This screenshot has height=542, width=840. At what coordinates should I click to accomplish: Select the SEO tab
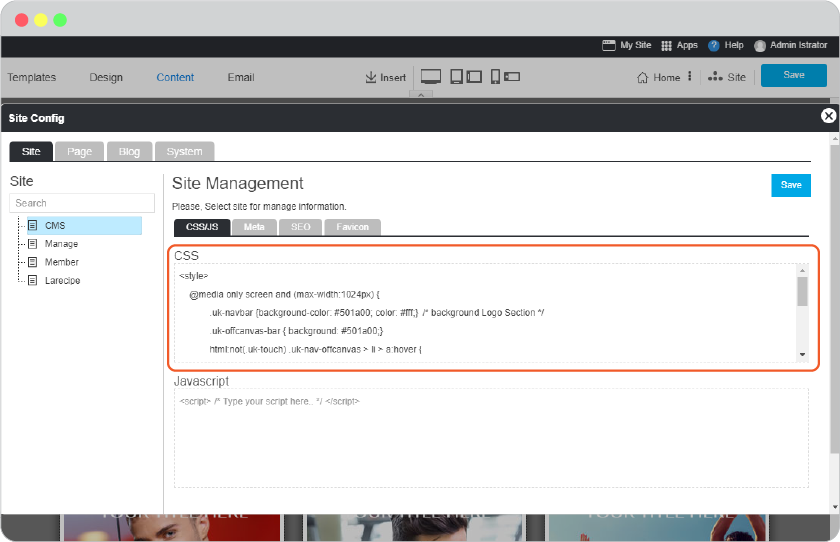[x=301, y=227]
